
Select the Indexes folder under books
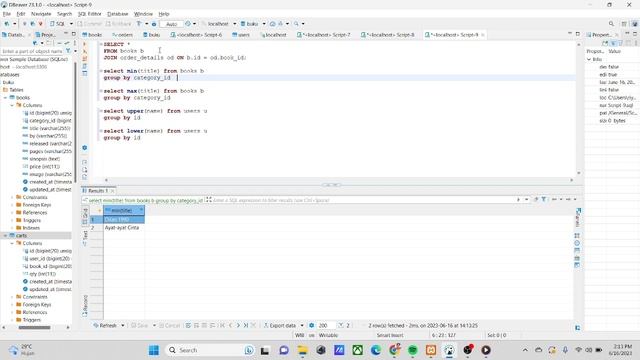pyautogui.click(x=28, y=228)
